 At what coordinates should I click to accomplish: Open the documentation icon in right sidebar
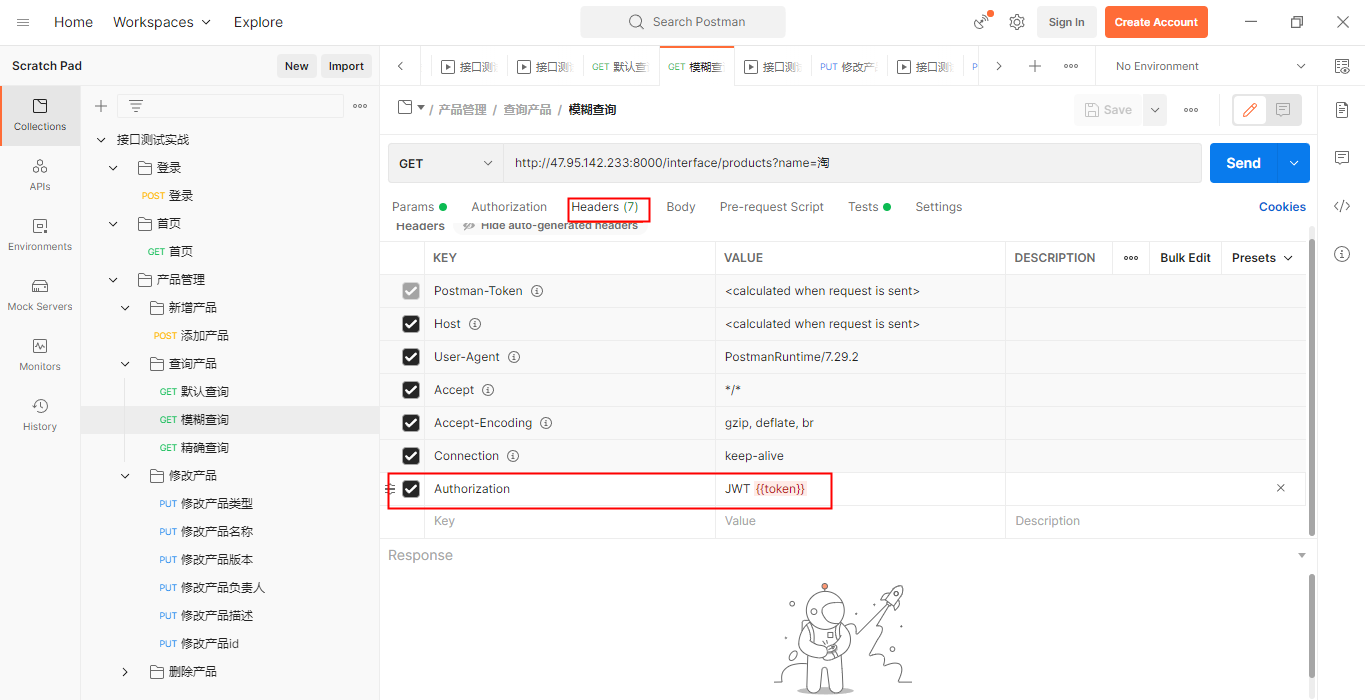tap(1342, 110)
